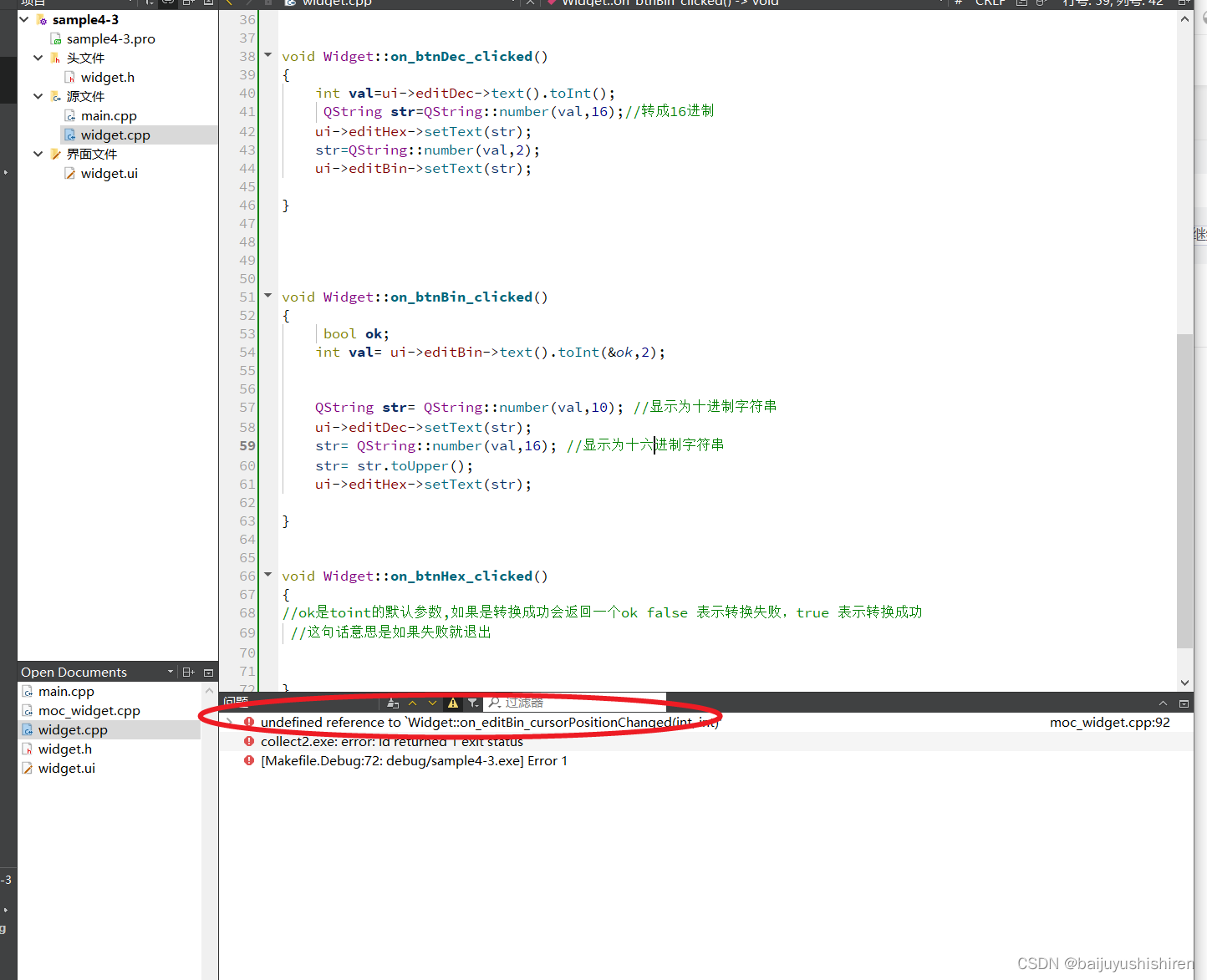The width and height of the screenshot is (1207, 980).
Task: Open the split editor icon in top-right corner
Action: 1183,3
